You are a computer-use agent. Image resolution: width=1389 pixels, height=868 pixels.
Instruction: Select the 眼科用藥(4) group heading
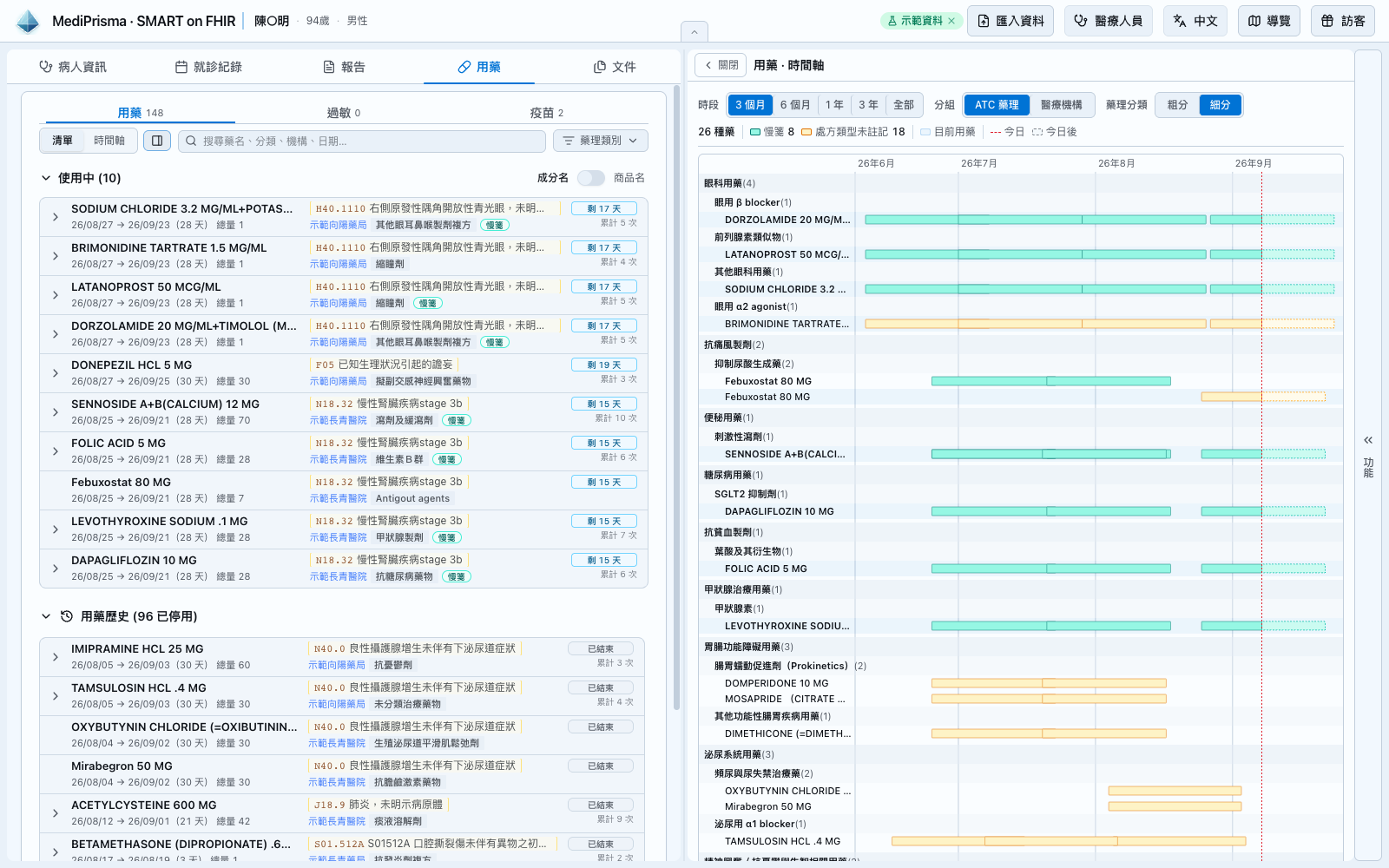pos(729,183)
